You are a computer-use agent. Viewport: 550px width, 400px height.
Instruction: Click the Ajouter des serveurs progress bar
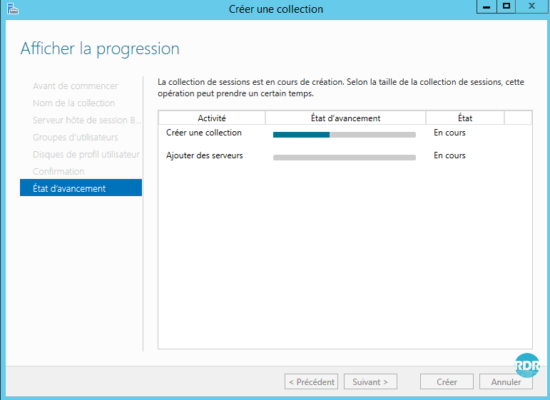pos(344,158)
